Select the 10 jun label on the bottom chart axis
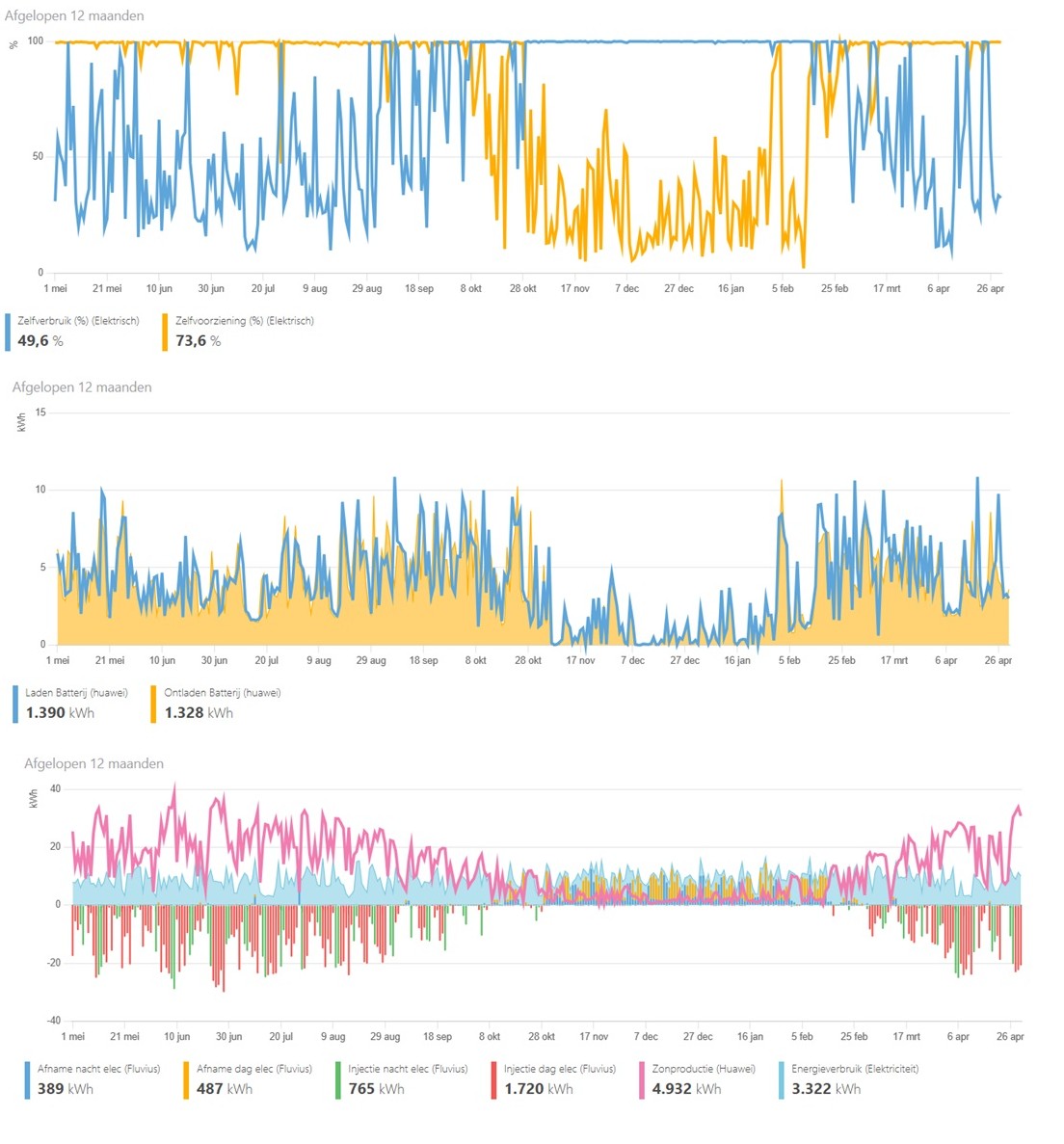 pos(176,1036)
